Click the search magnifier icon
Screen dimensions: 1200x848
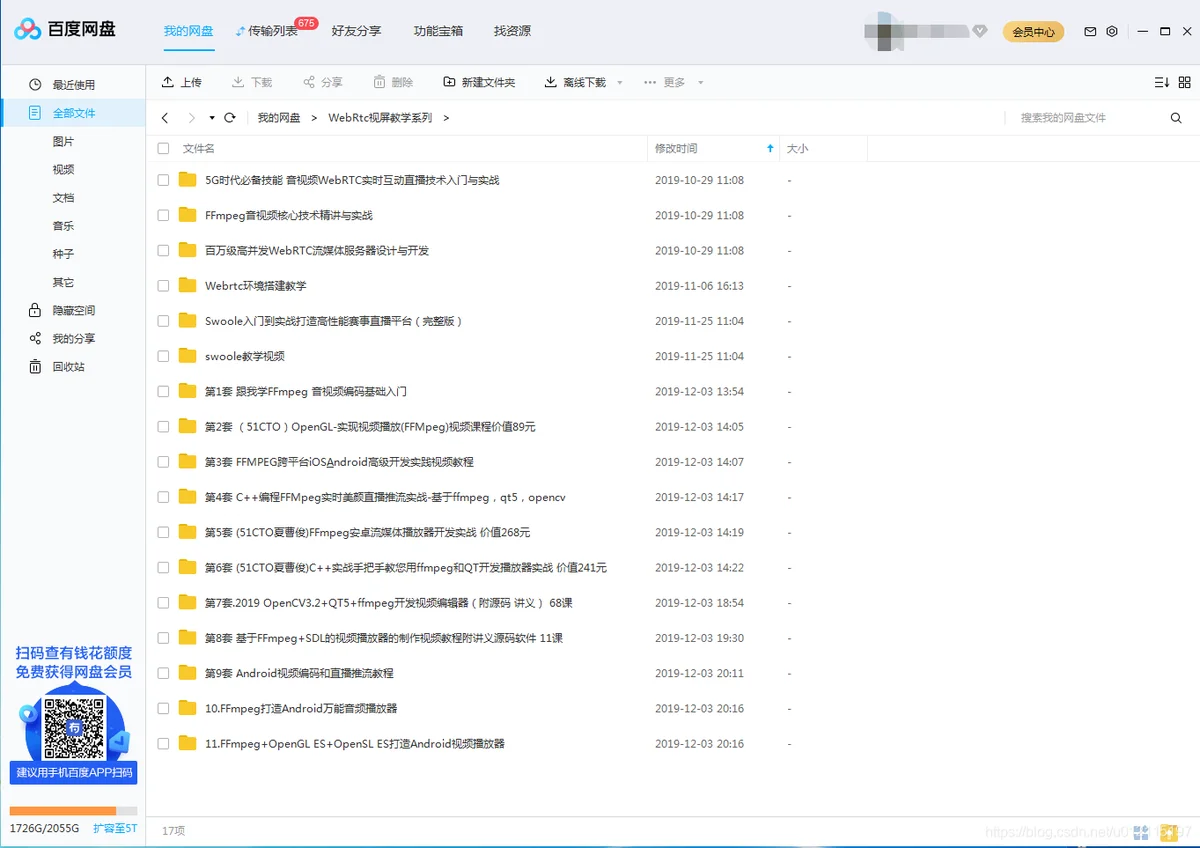tap(1176, 118)
